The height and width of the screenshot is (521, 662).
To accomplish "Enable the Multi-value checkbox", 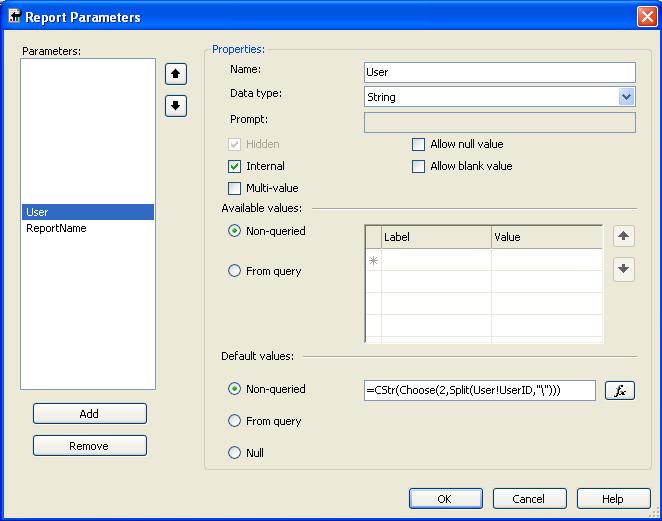I will click(x=235, y=189).
